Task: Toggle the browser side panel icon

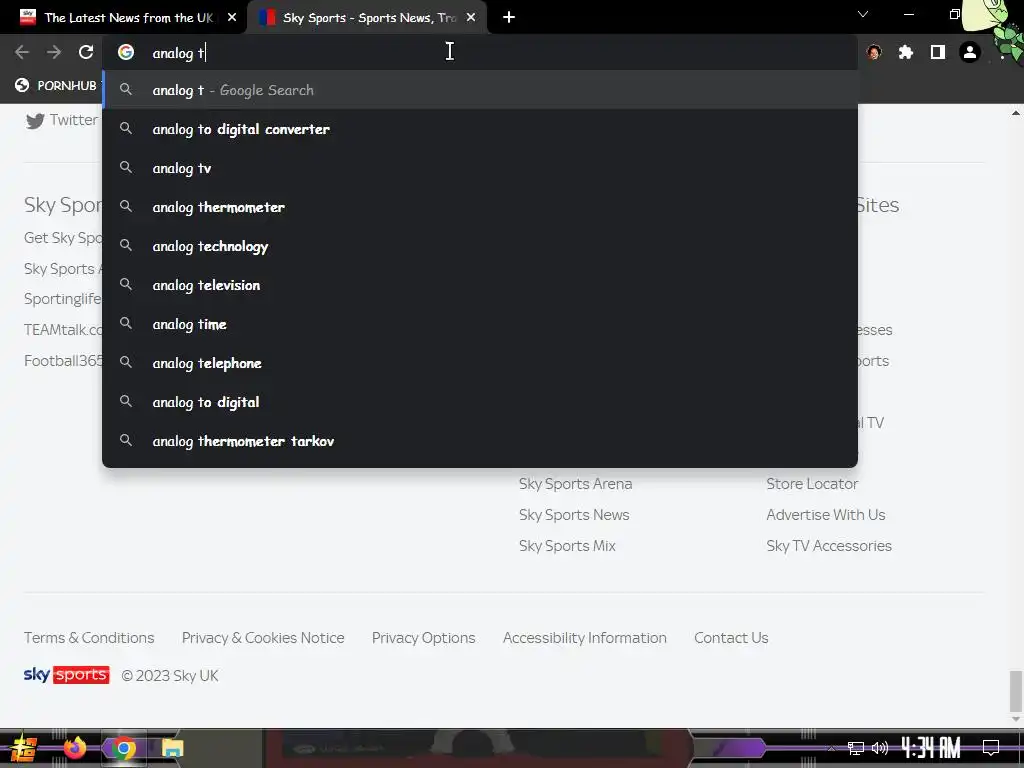Action: coord(938,52)
